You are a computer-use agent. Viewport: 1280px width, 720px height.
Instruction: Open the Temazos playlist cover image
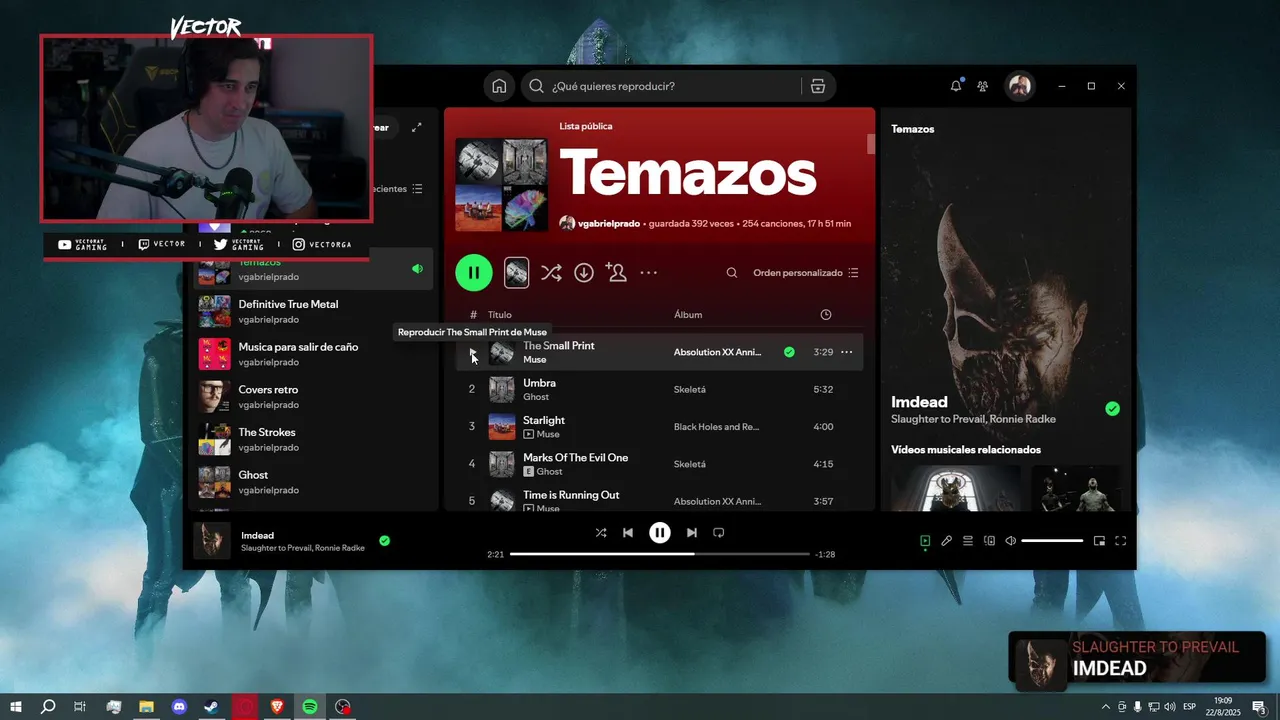(502, 185)
